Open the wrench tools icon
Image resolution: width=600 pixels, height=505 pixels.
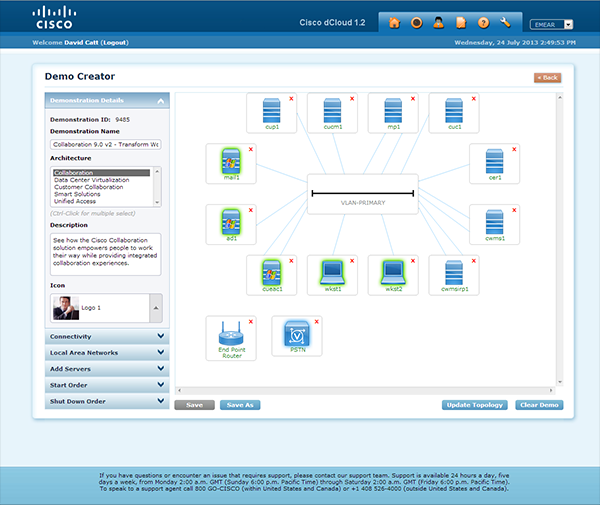tap(505, 22)
